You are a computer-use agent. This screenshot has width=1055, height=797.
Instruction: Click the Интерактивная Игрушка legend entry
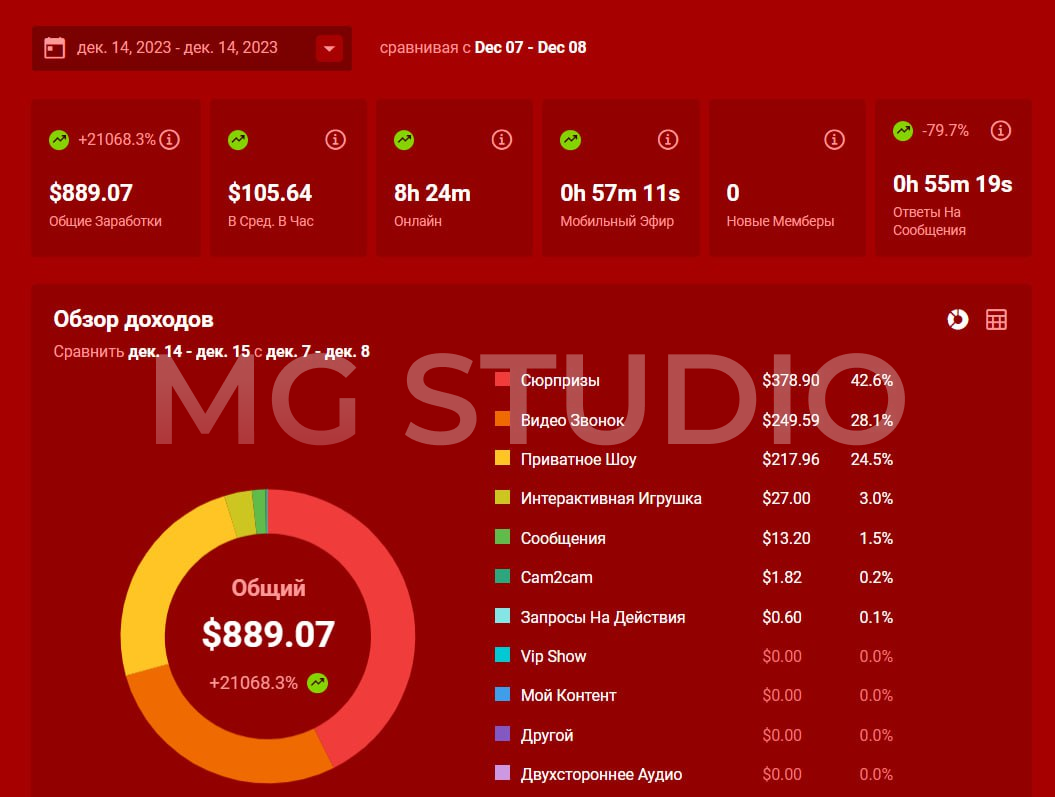coord(610,499)
